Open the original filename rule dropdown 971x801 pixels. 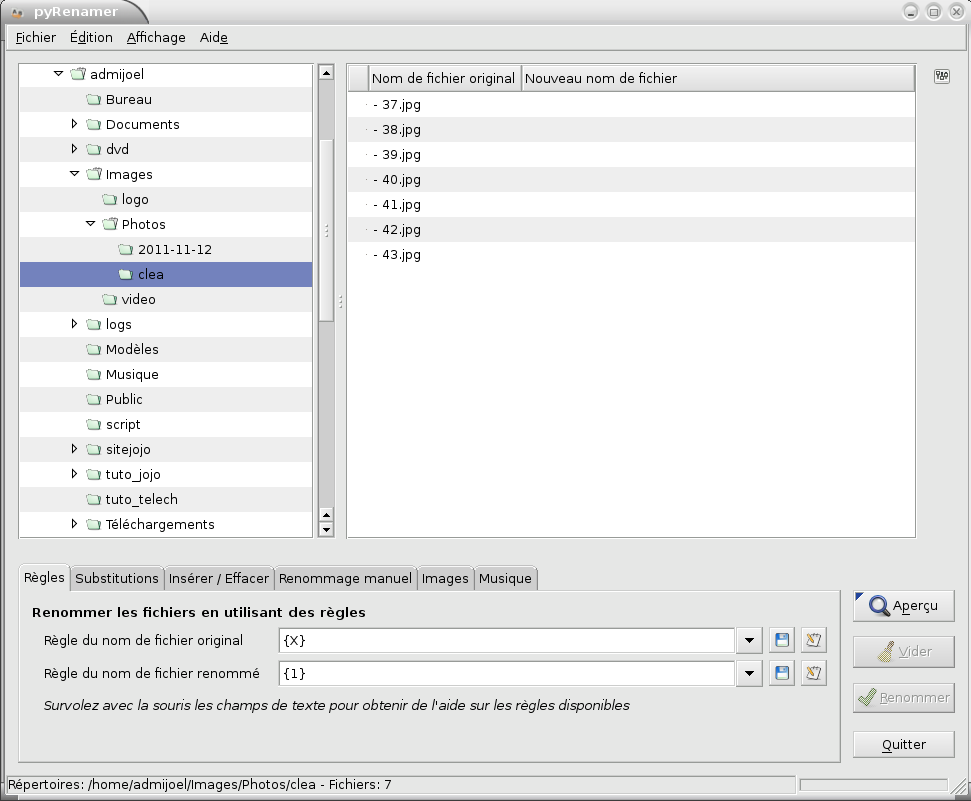coord(749,641)
